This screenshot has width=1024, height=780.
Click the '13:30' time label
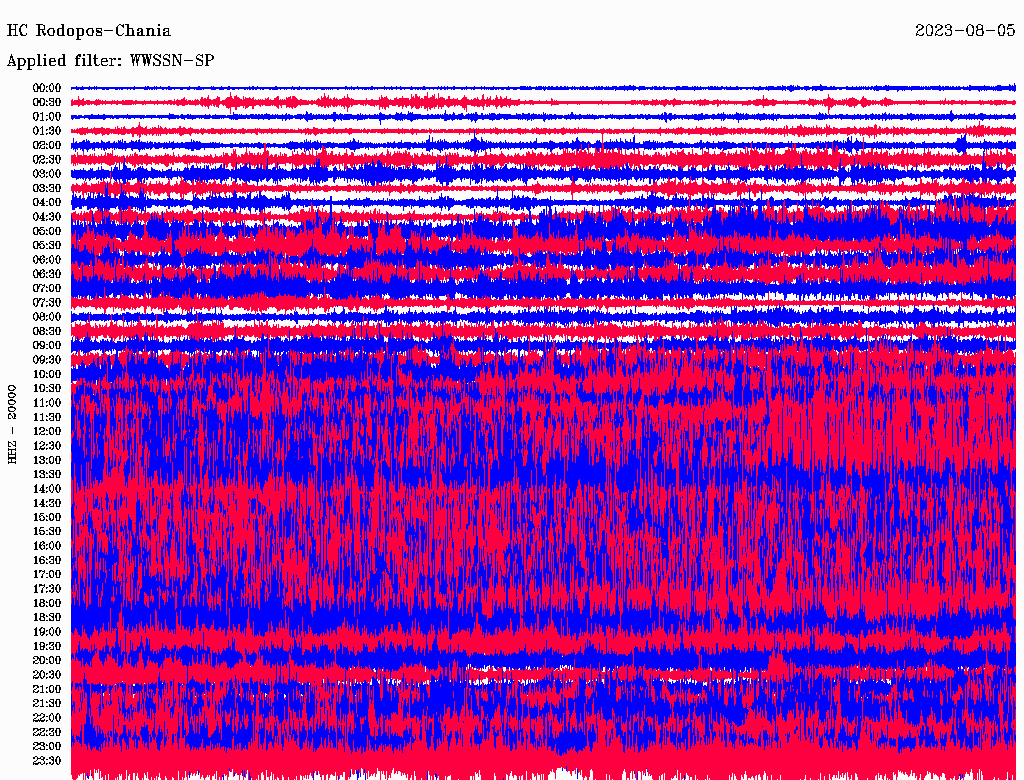click(x=47, y=474)
